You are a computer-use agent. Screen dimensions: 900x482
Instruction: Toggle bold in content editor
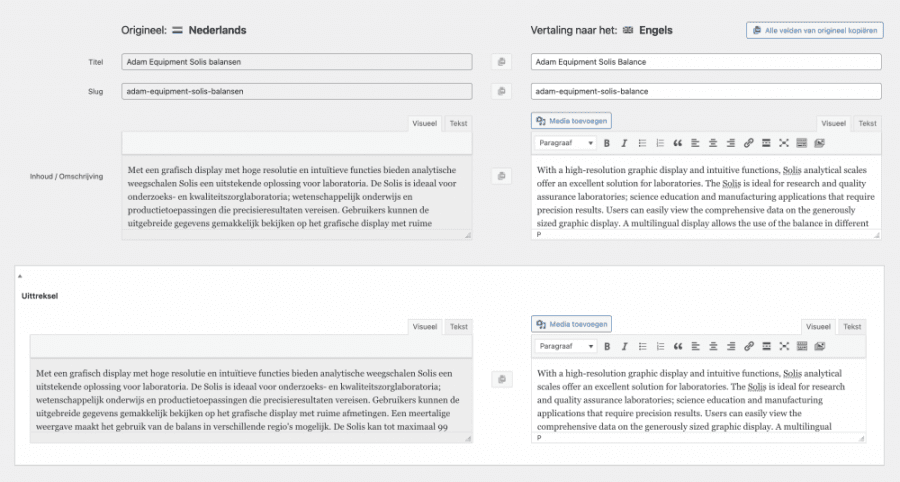pyautogui.click(x=607, y=143)
